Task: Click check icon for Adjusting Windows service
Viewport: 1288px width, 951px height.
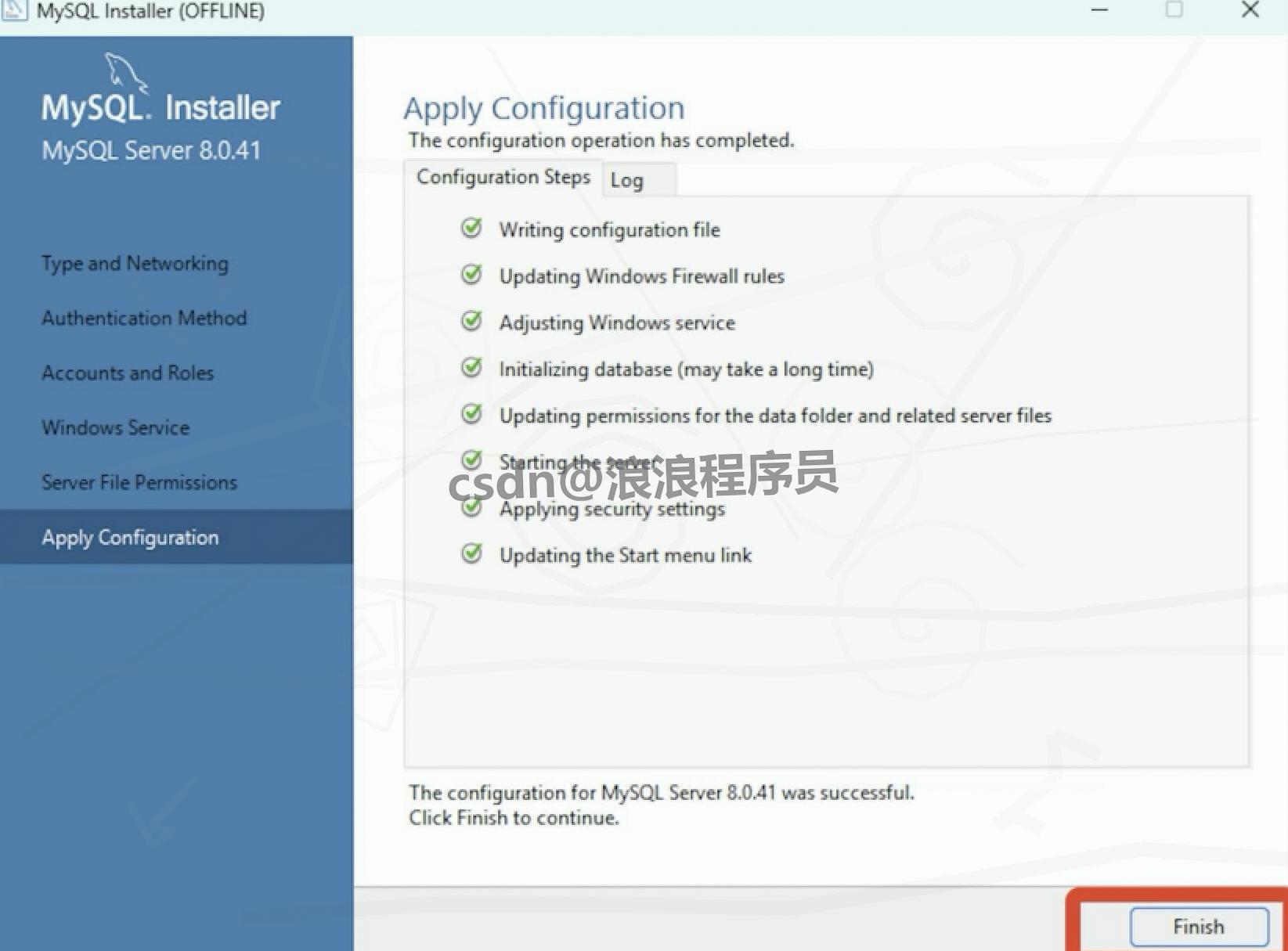Action: click(x=471, y=321)
